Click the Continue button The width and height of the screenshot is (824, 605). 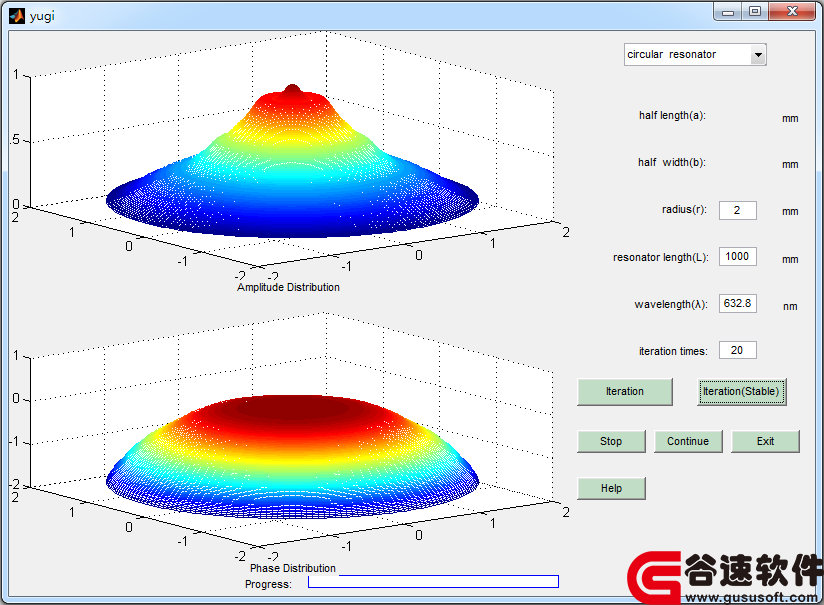[x=688, y=442]
